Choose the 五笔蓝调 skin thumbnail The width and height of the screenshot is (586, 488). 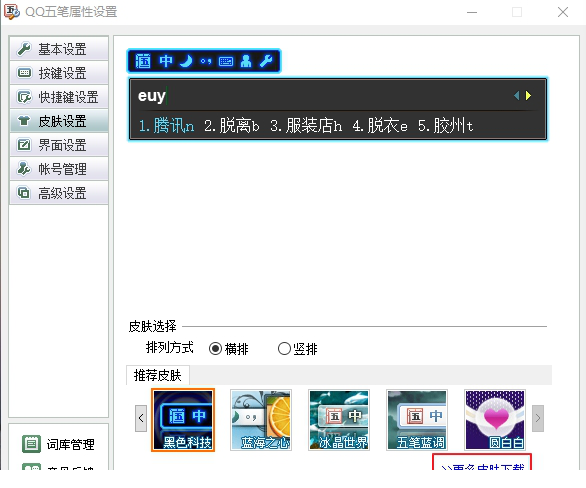point(417,420)
